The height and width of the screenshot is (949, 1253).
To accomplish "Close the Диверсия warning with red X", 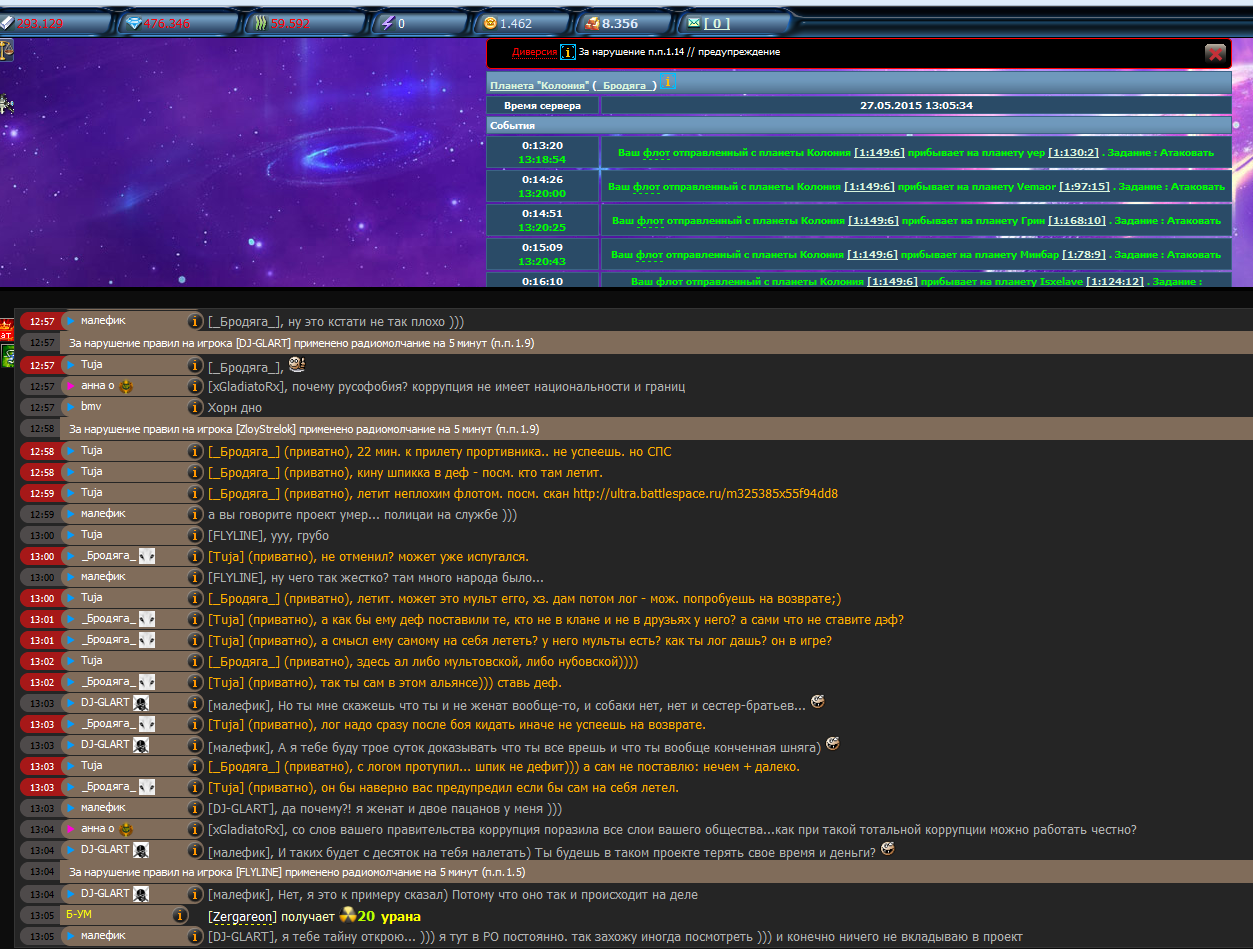I will pyautogui.click(x=1215, y=54).
